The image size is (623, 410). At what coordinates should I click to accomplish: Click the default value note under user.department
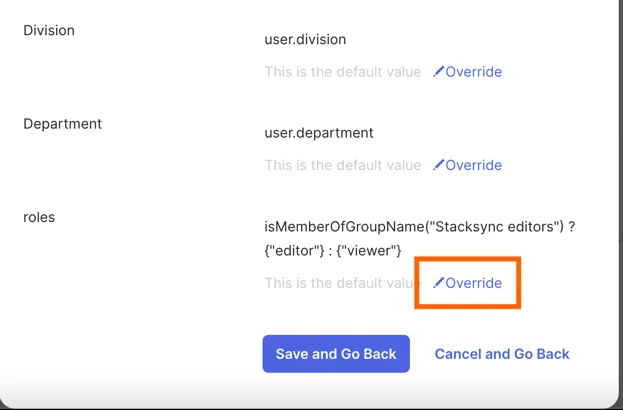(x=343, y=165)
